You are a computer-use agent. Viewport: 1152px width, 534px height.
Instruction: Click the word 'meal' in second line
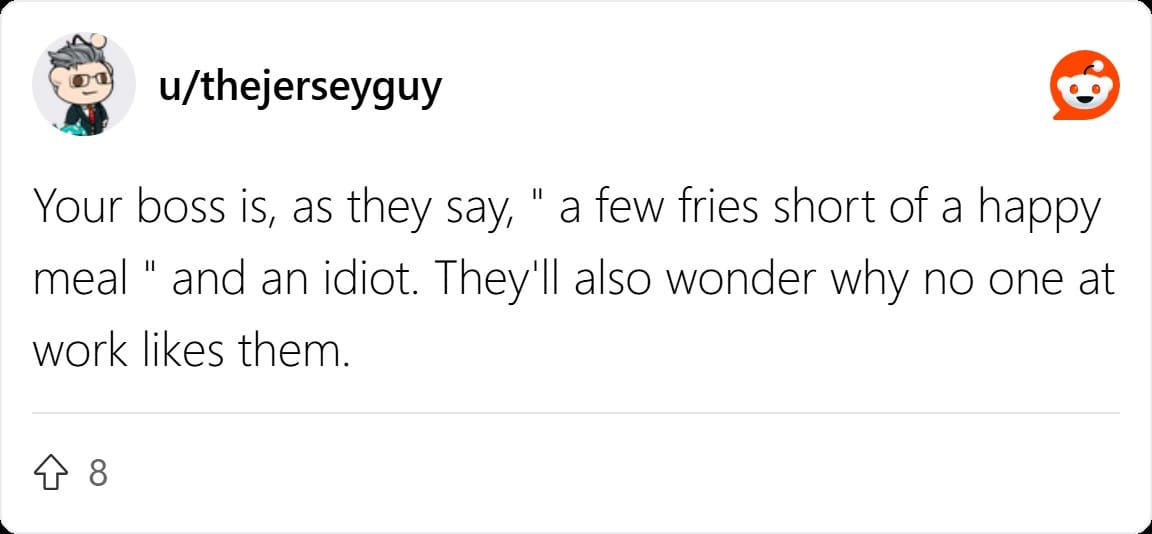pos(81,281)
